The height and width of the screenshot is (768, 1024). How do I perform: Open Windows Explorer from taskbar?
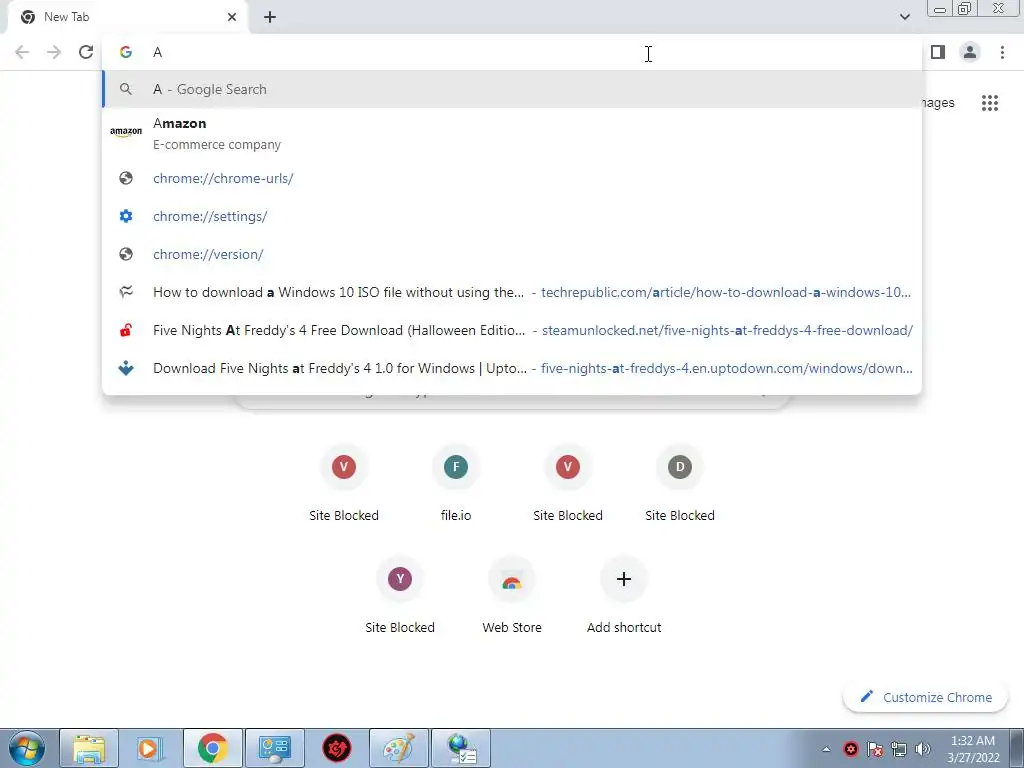pos(89,748)
